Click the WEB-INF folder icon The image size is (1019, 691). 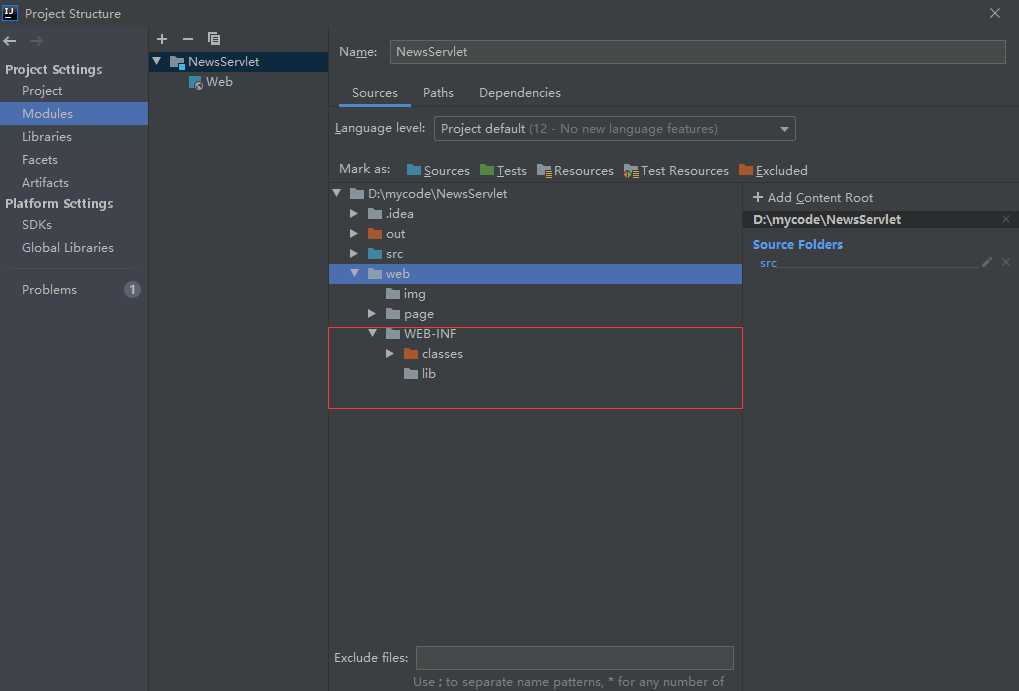[x=393, y=333]
